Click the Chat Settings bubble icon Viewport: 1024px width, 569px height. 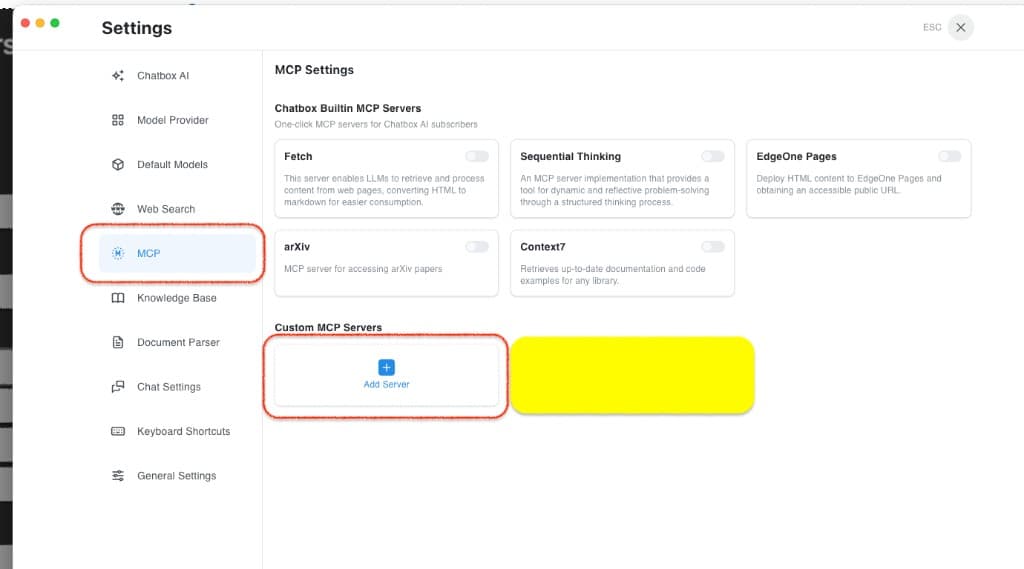tap(118, 387)
